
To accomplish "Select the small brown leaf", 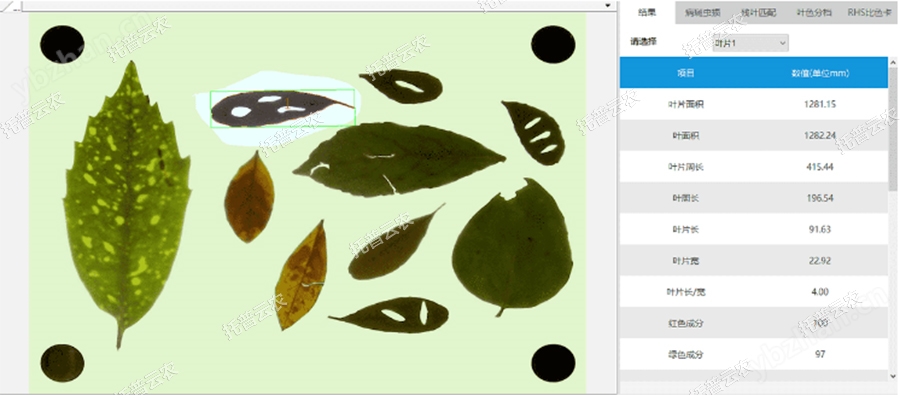I will pyautogui.click(x=249, y=197).
